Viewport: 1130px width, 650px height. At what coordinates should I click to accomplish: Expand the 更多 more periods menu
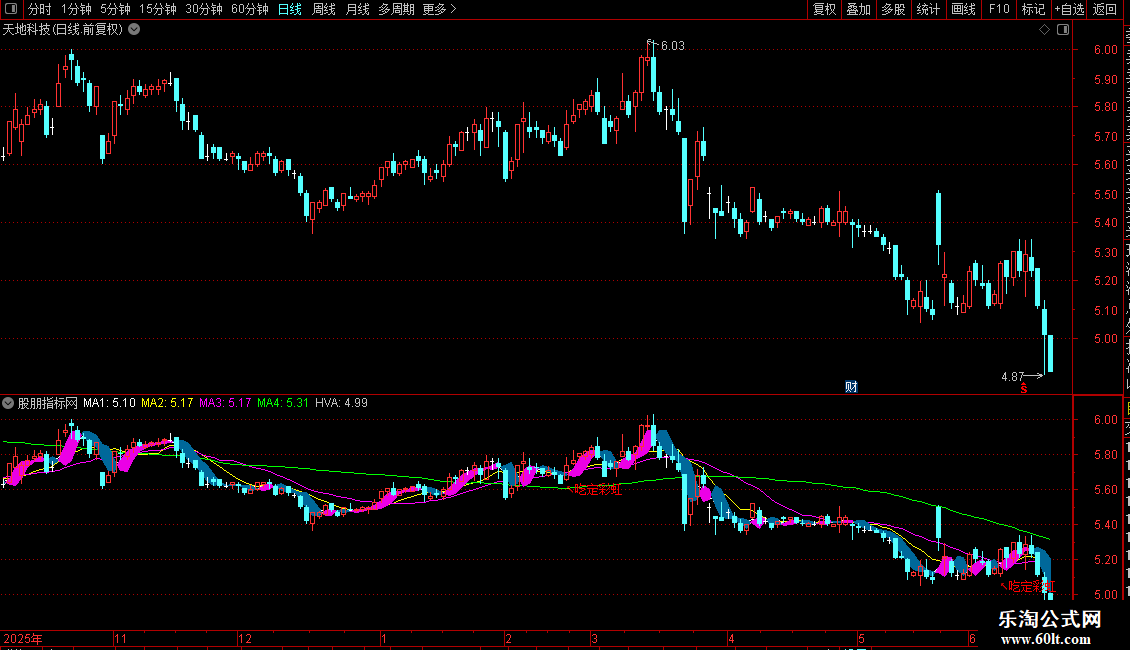[439, 9]
